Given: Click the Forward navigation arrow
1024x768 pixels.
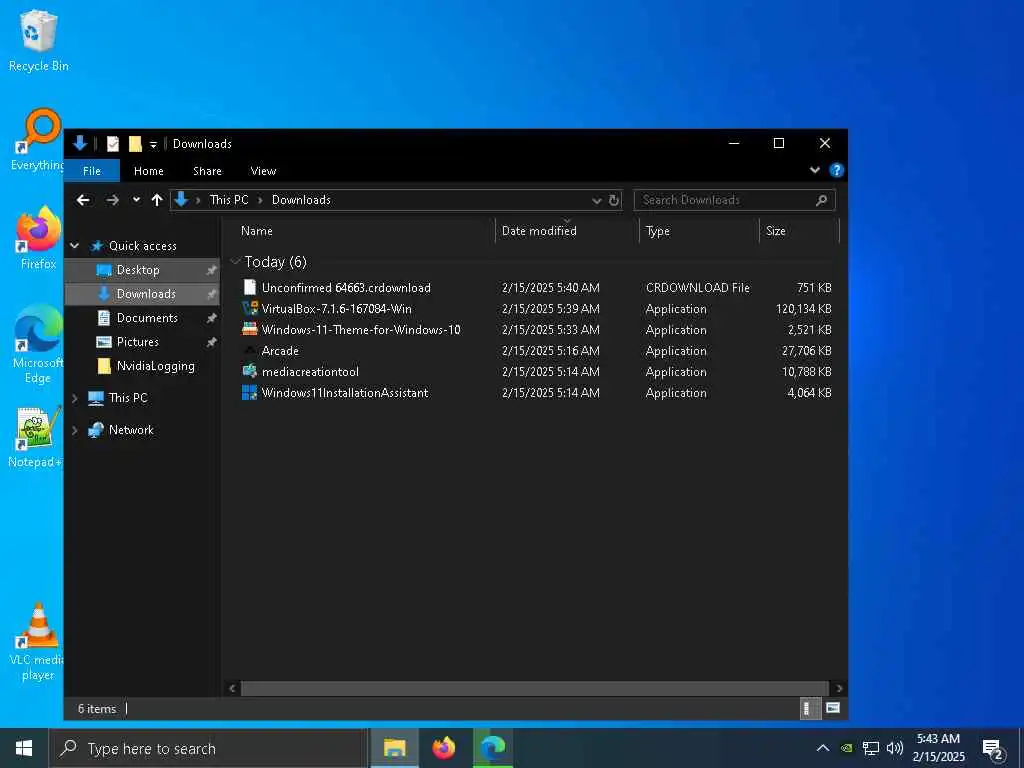Looking at the screenshot, I should tap(113, 200).
